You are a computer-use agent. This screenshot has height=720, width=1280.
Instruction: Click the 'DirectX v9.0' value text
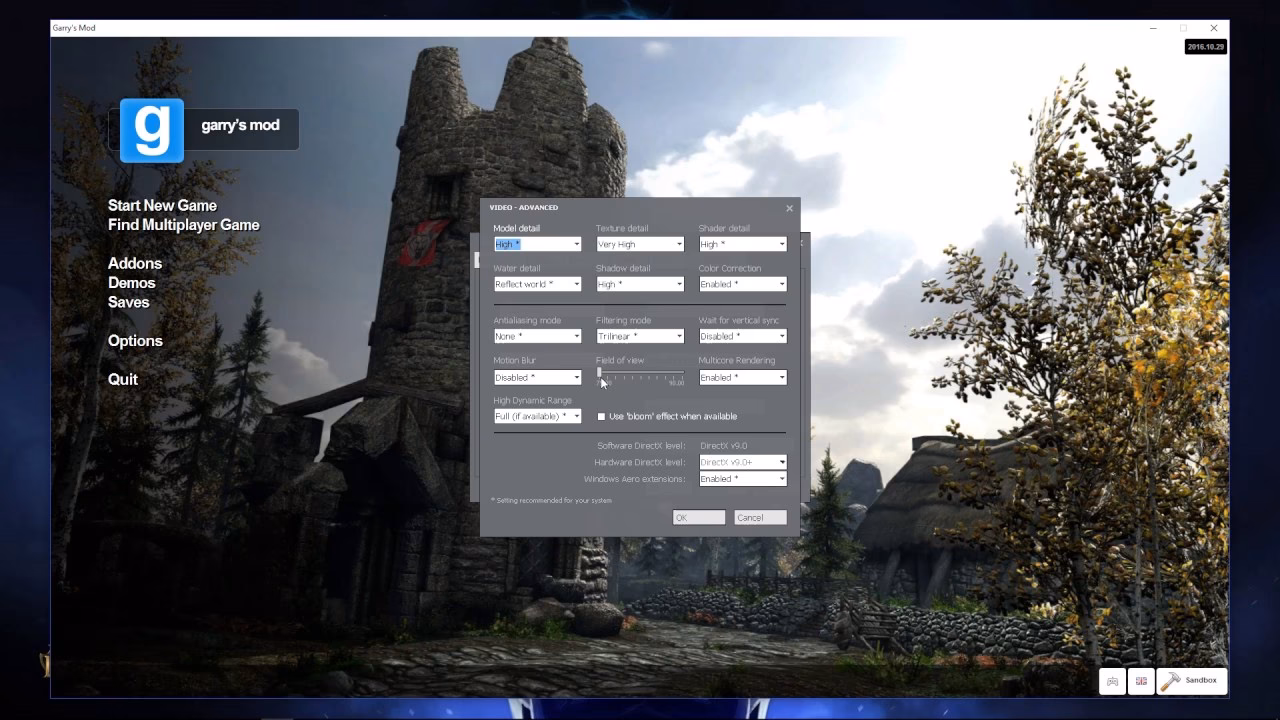coord(723,446)
